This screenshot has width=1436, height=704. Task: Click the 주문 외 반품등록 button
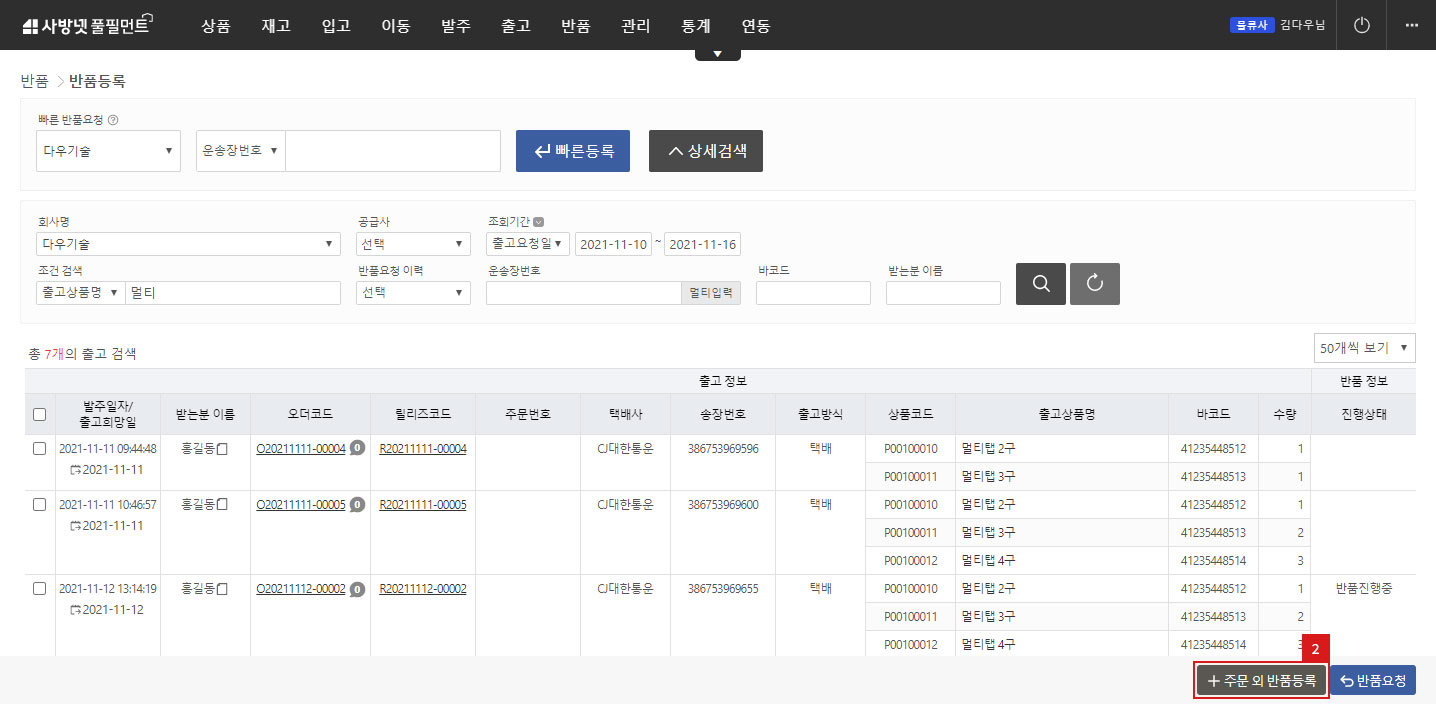pyautogui.click(x=1261, y=681)
